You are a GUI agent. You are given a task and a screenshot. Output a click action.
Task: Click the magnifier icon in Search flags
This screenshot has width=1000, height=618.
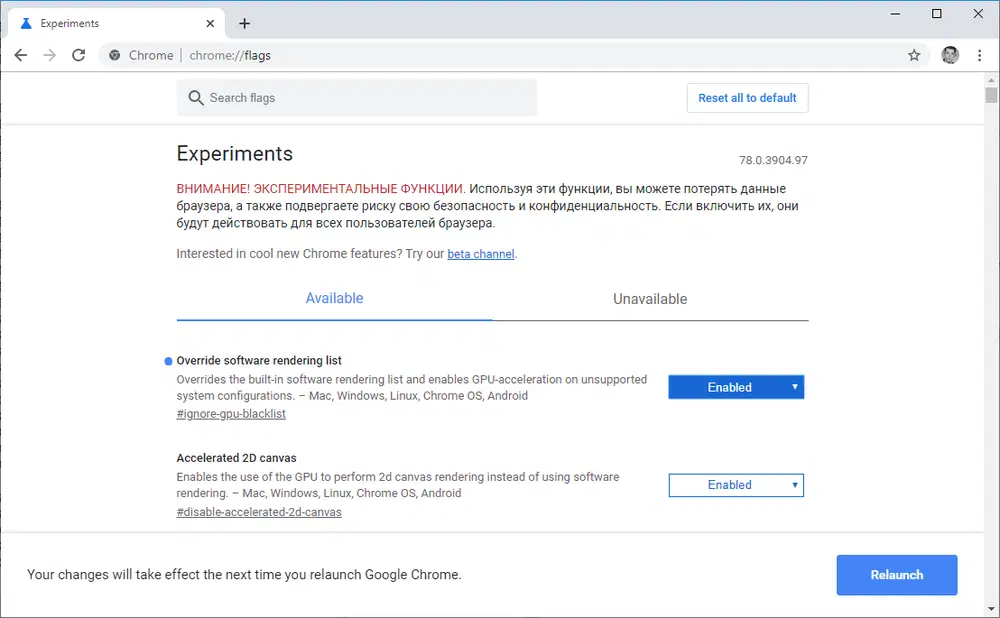click(196, 98)
